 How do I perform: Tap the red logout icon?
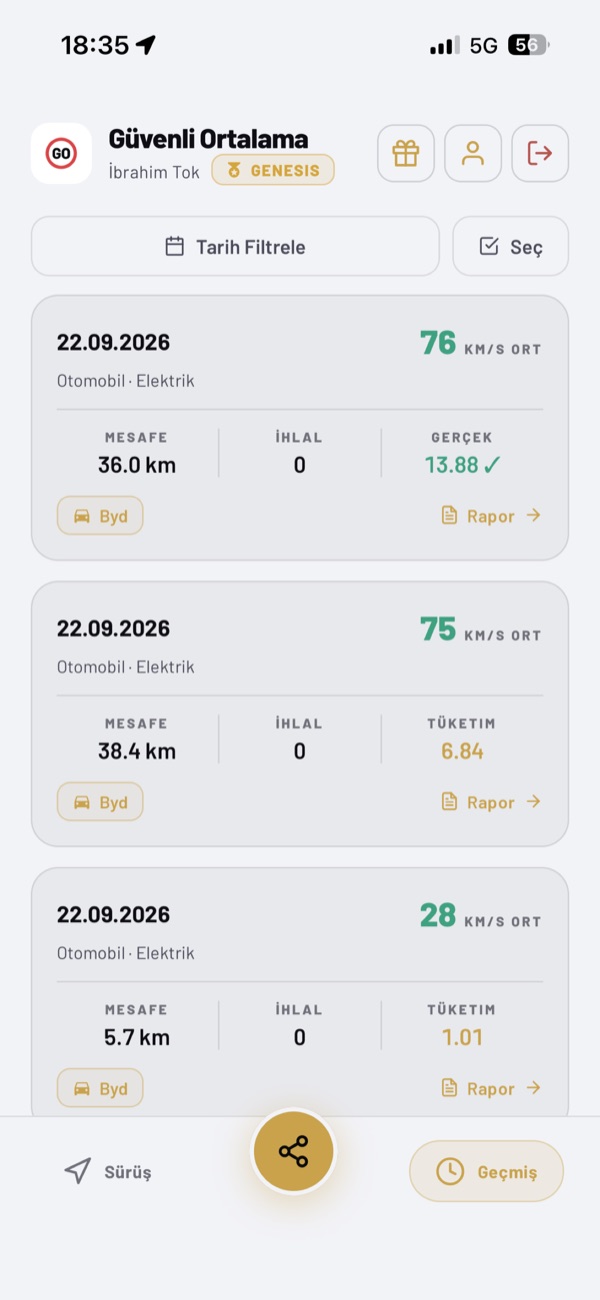(540, 153)
